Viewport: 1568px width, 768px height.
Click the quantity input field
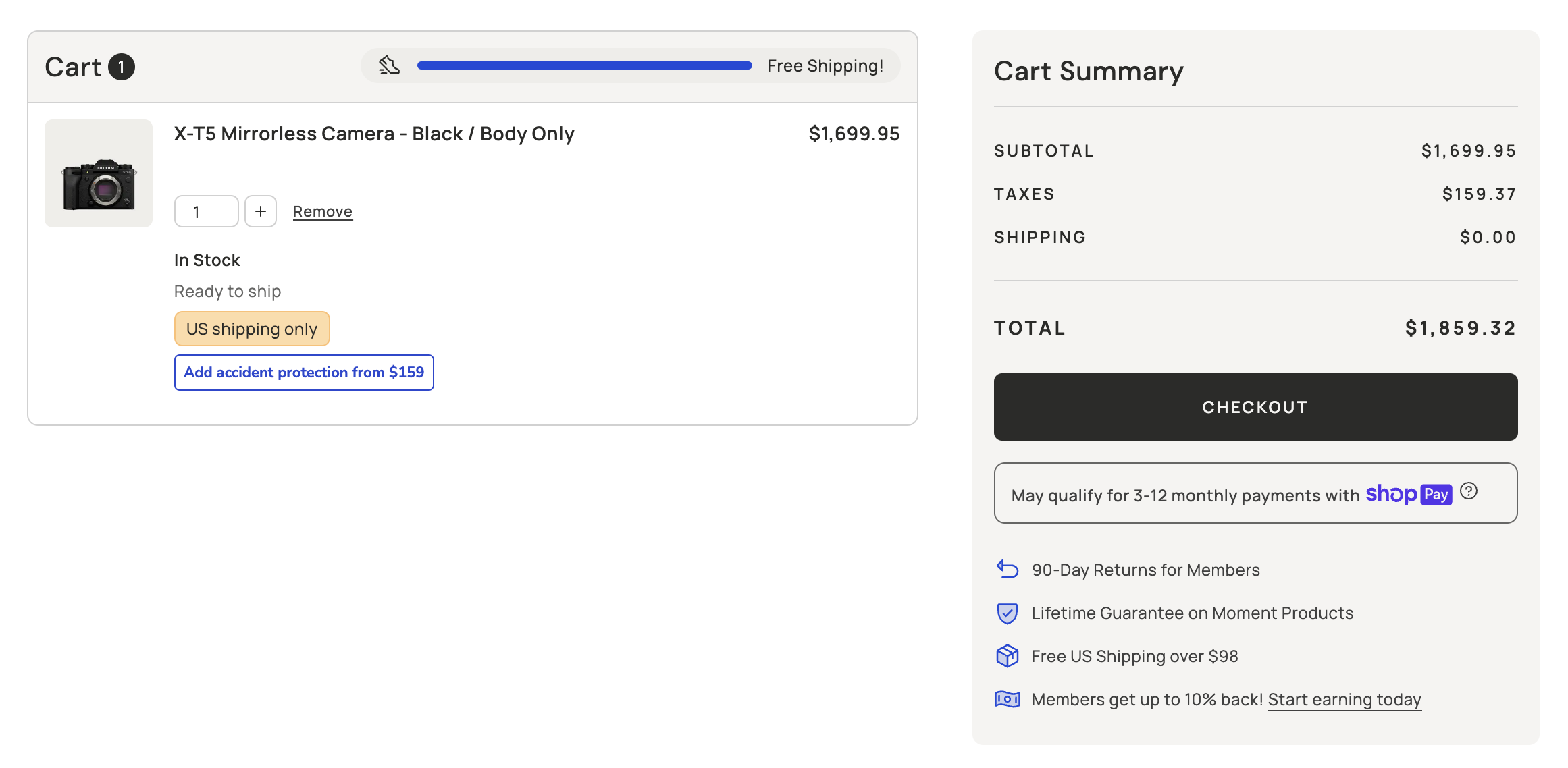tap(206, 211)
